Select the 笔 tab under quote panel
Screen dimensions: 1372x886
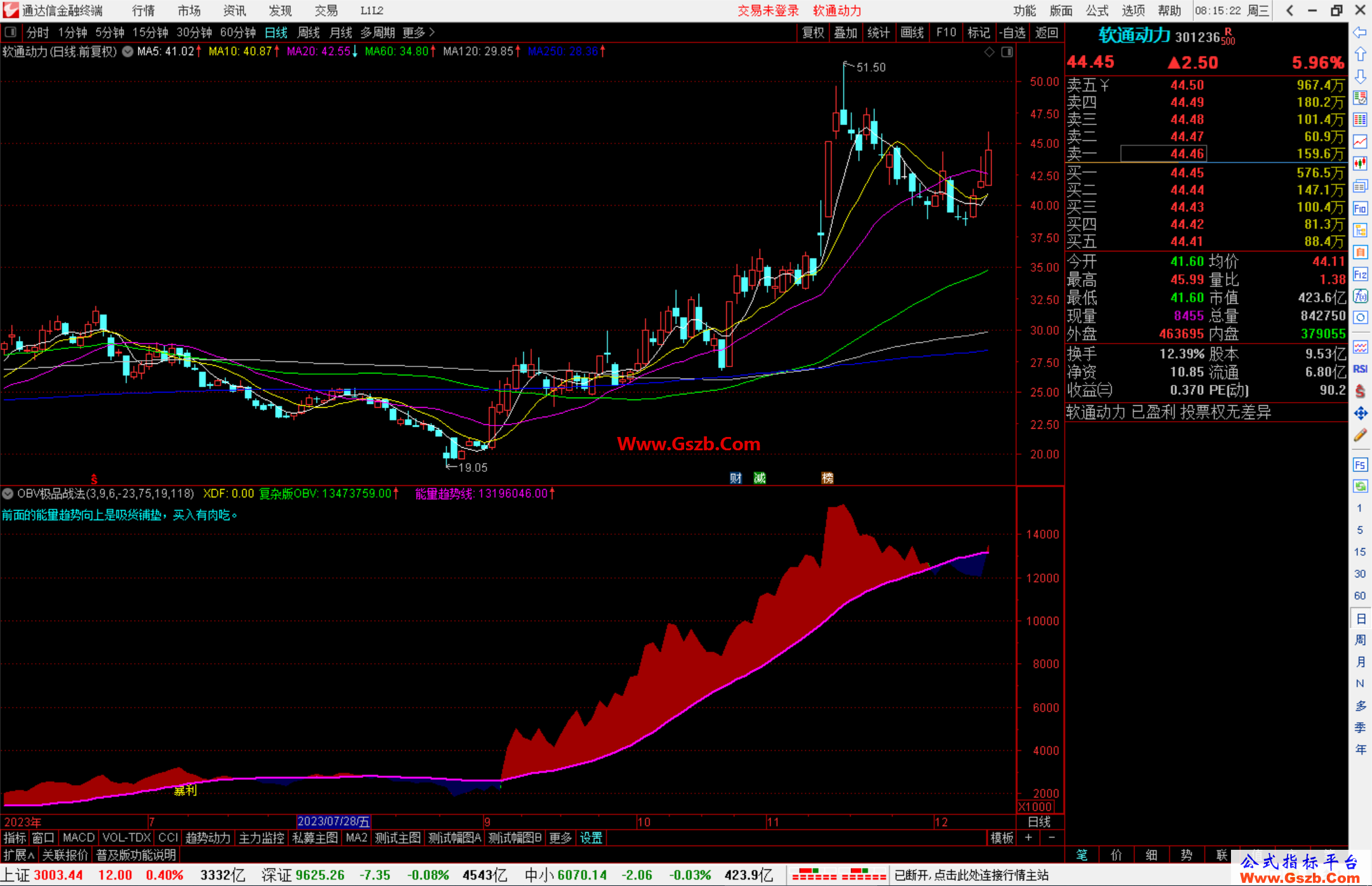(1082, 855)
